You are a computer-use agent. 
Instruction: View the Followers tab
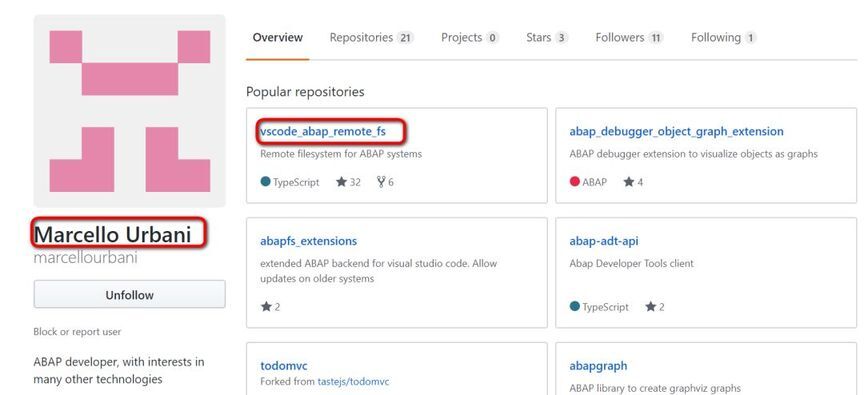coord(629,37)
